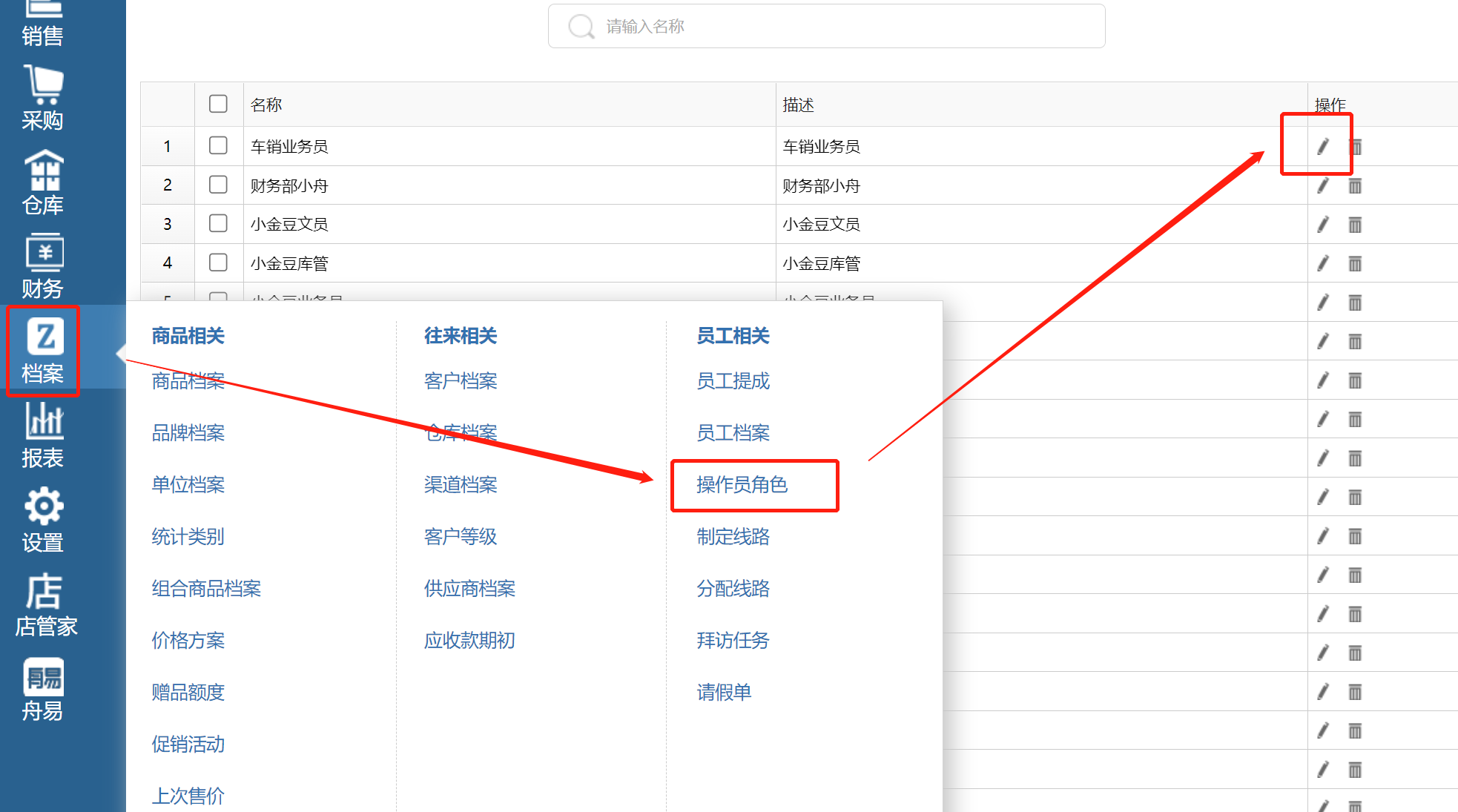This screenshot has width=1458, height=812.
Task: Delete the 小金豆文员 role with trash icon
Action: coord(1355,225)
